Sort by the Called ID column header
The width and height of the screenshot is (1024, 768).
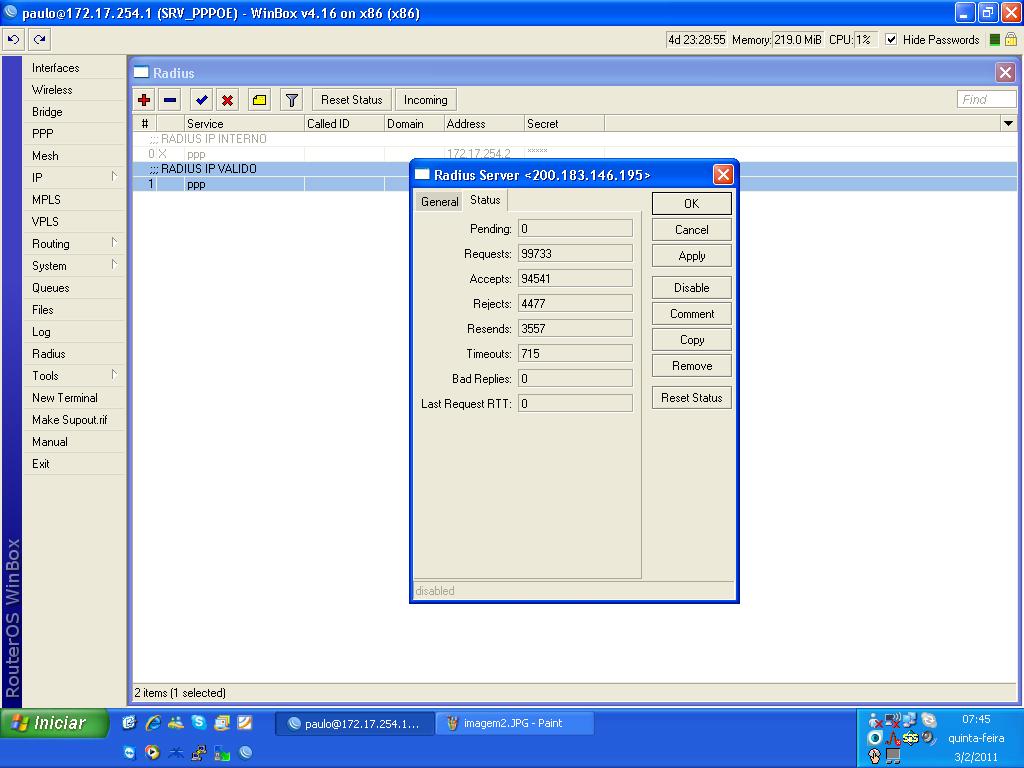344,123
